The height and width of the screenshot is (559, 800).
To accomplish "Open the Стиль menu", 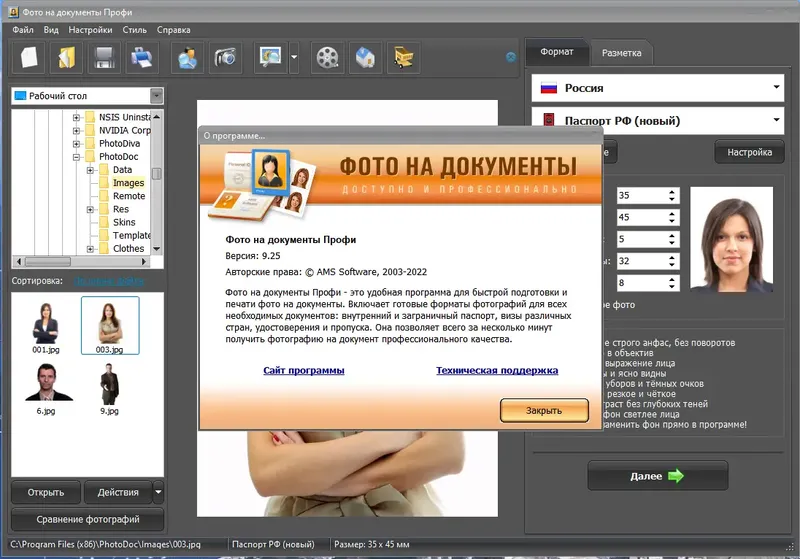I will pos(135,30).
